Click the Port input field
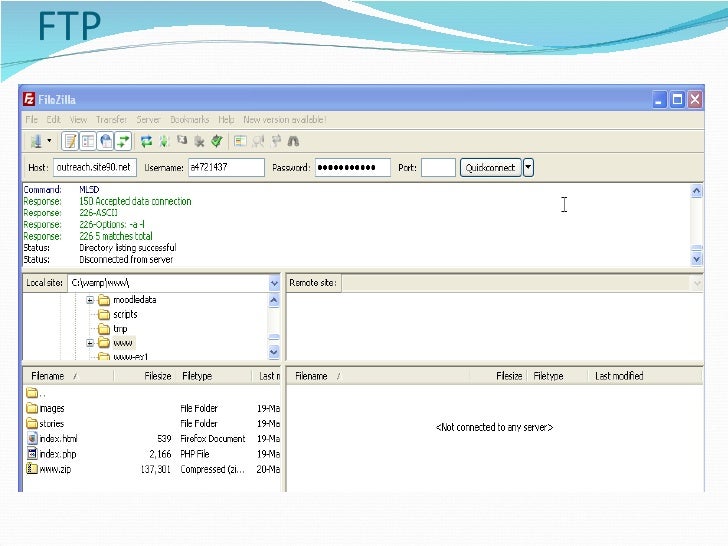The image size is (728, 546). pyautogui.click(x=438, y=167)
